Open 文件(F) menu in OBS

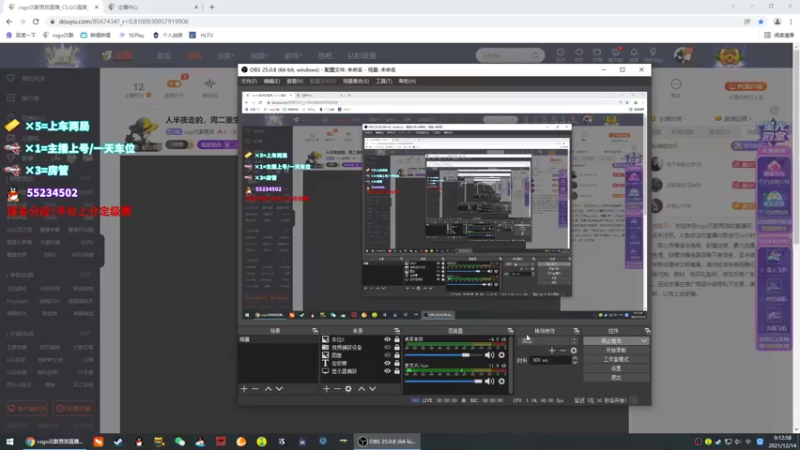point(249,81)
